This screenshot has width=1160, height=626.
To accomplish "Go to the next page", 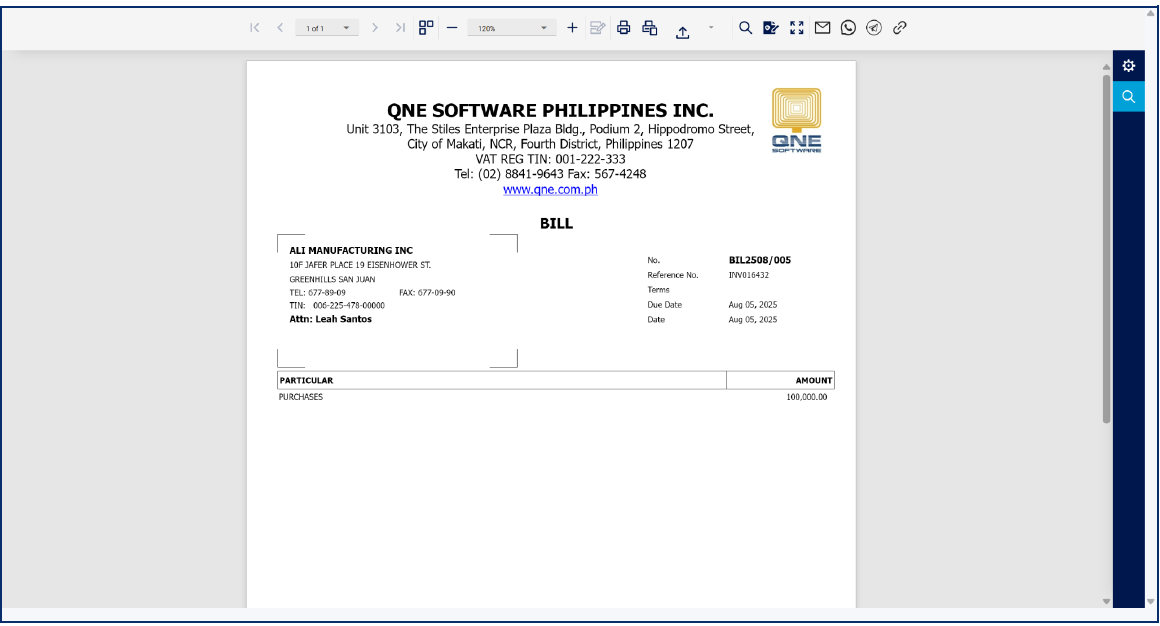I will [x=375, y=27].
